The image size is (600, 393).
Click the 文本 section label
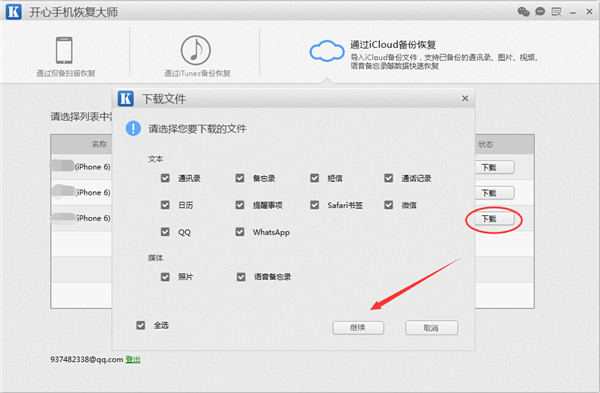(x=156, y=159)
